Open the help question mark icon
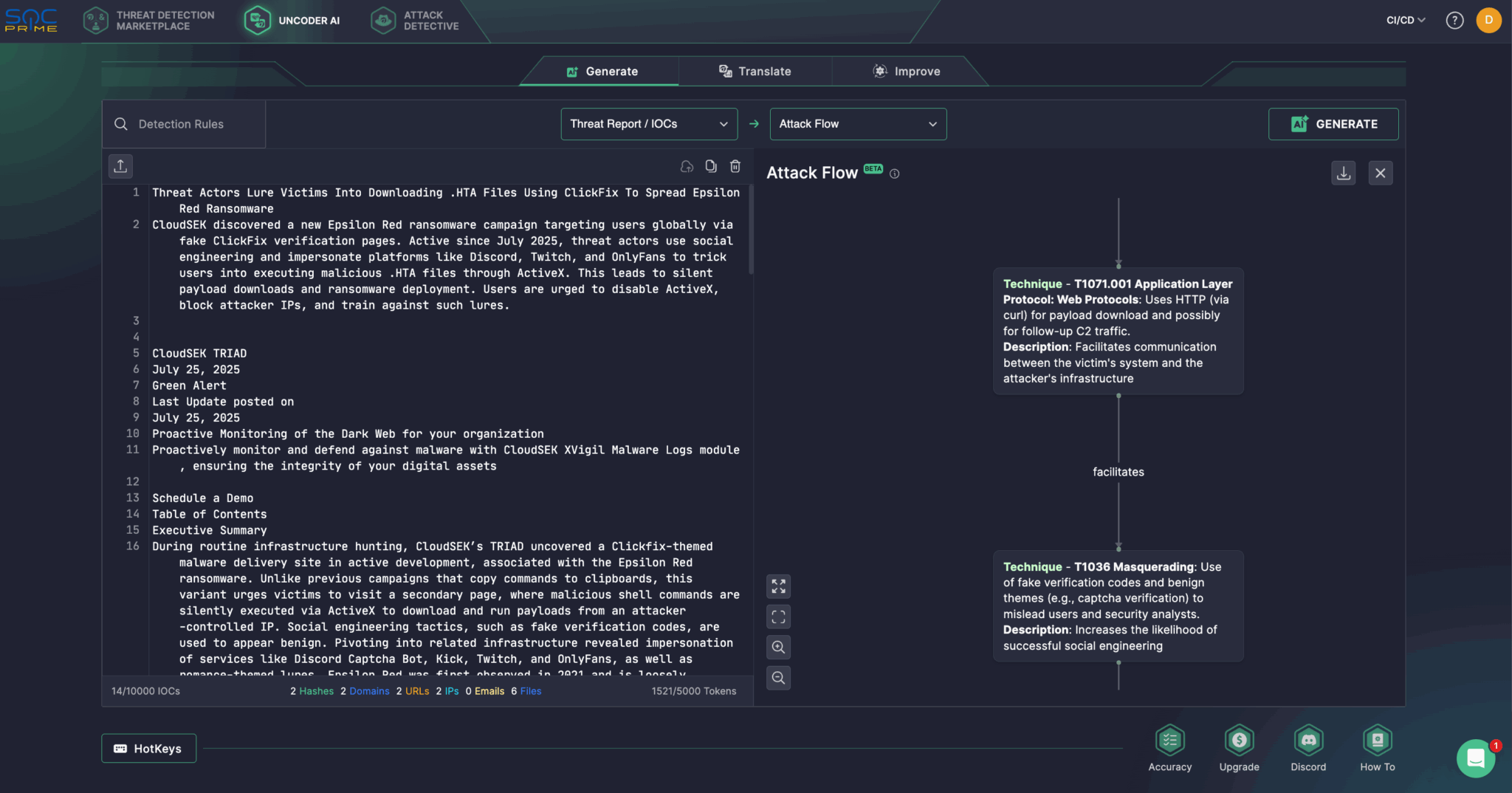This screenshot has height=793, width=1512. pyautogui.click(x=1454, y=20)
